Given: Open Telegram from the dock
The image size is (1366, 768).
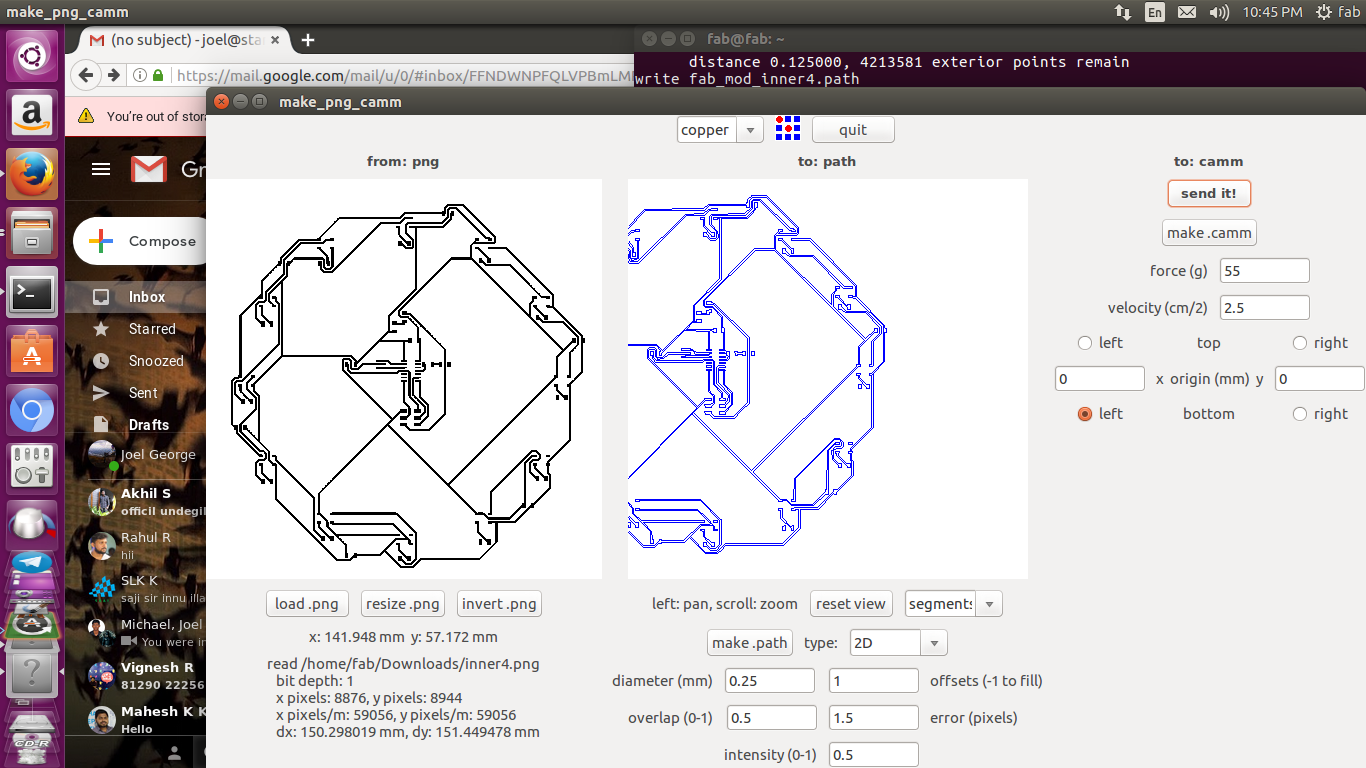Looking at the screenshot, I should tap(32, 564).
